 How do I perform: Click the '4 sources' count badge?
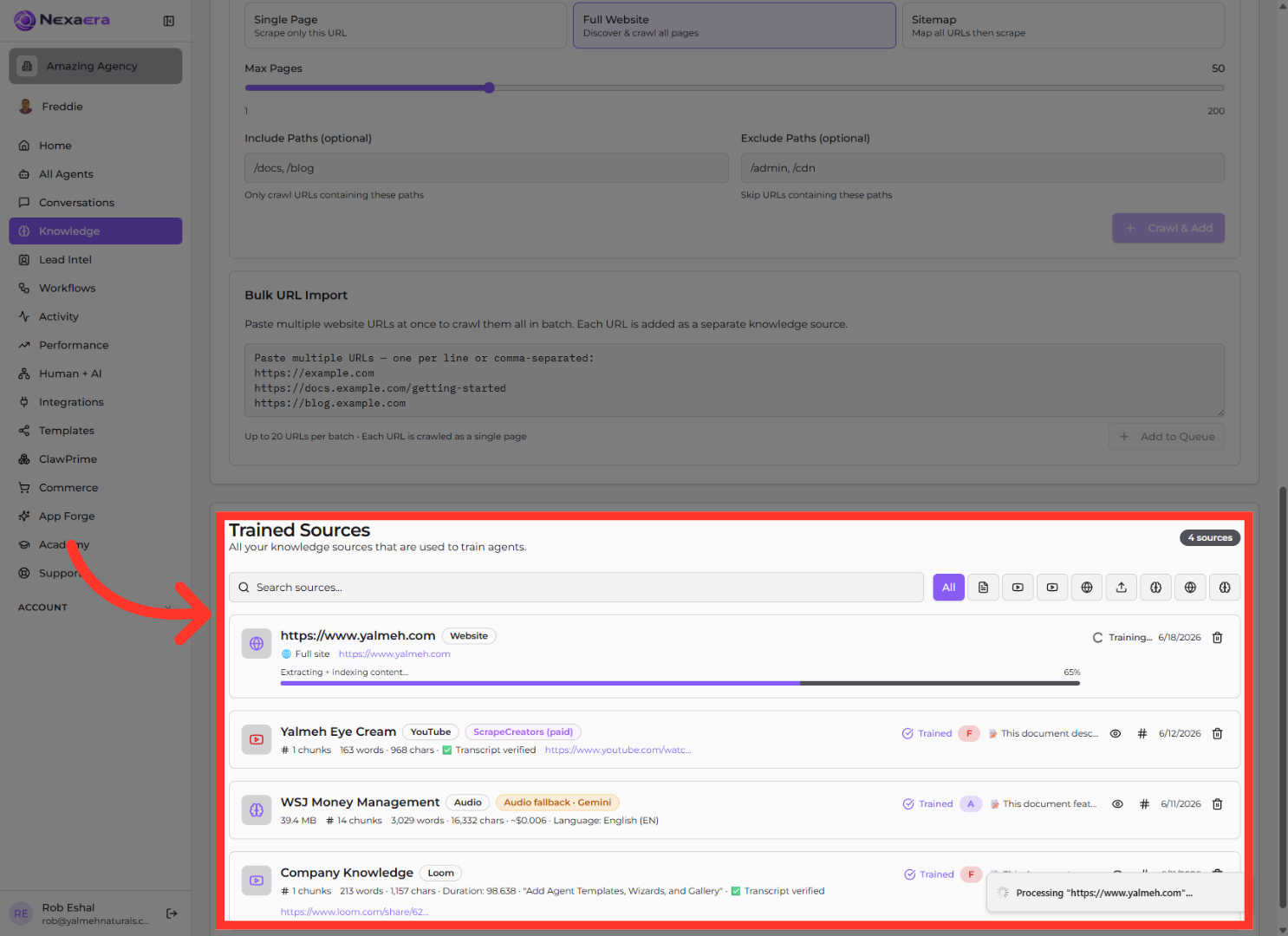click(1210, 538)
